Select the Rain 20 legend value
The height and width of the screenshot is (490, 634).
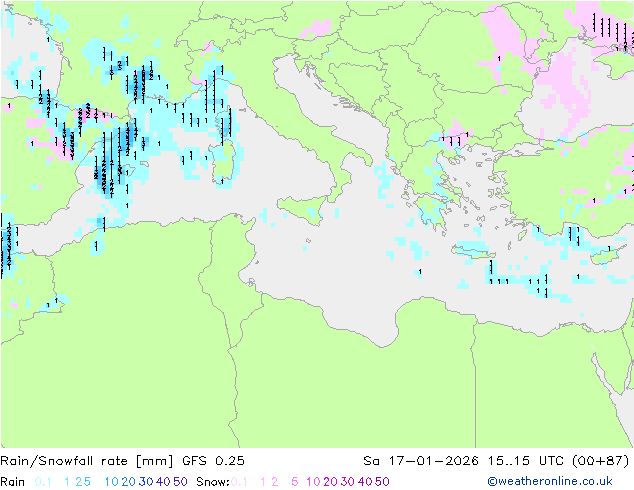[x=129, y=482]
